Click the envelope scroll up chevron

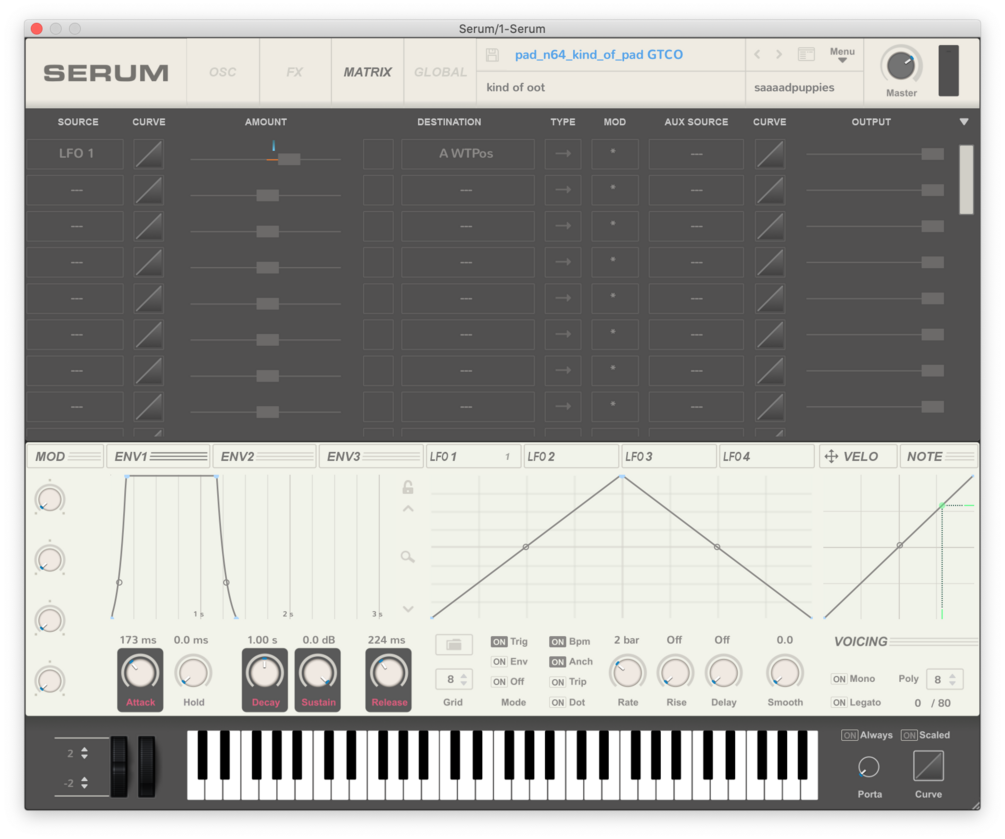pyautogui.click(x=408, y=509)
